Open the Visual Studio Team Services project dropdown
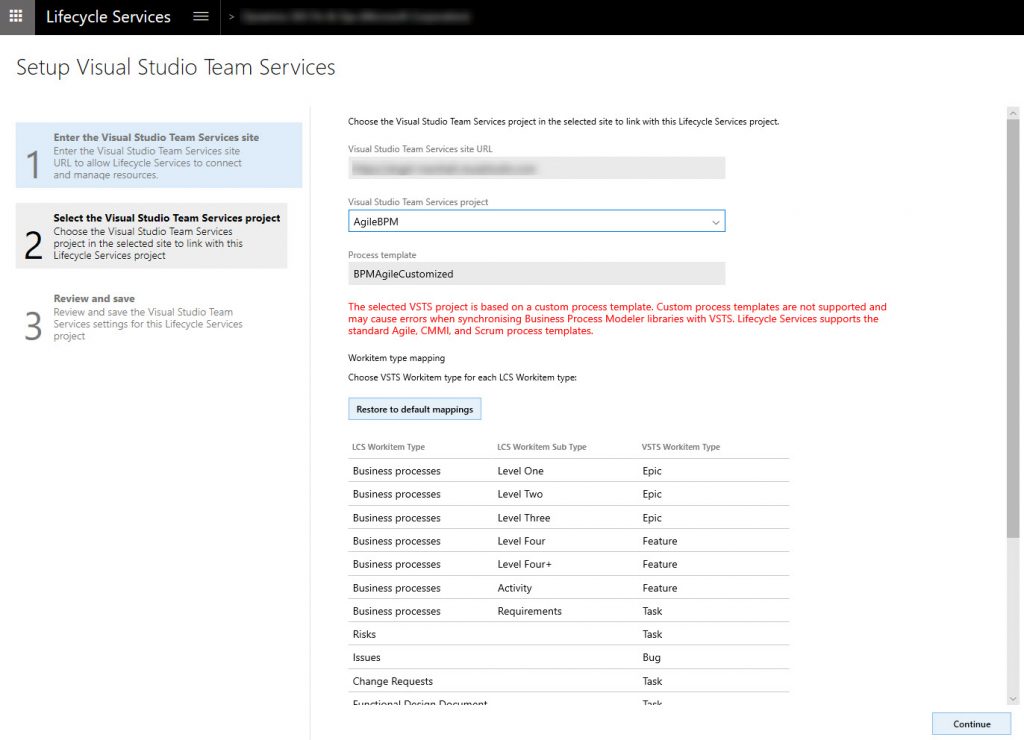Screen dimensions: 1024x740 coord(536,221)
